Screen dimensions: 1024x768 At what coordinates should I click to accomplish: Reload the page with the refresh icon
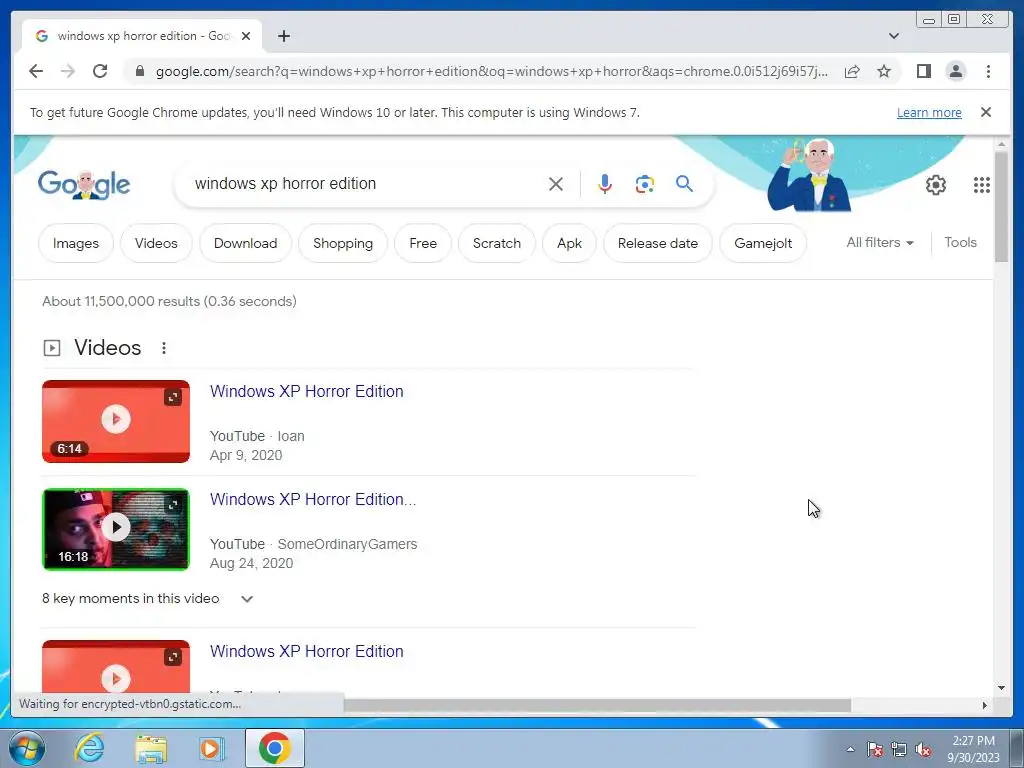click(100, 71)
